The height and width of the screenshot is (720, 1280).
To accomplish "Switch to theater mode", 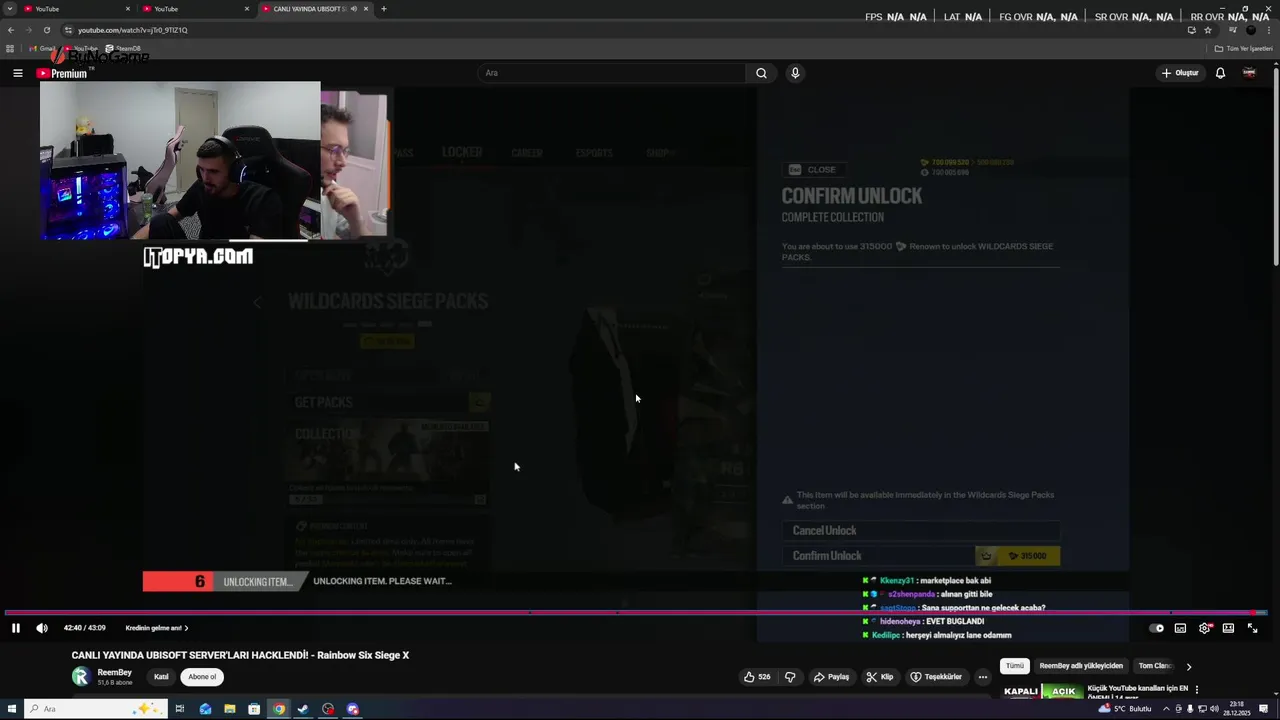I will click(1228, 628).
